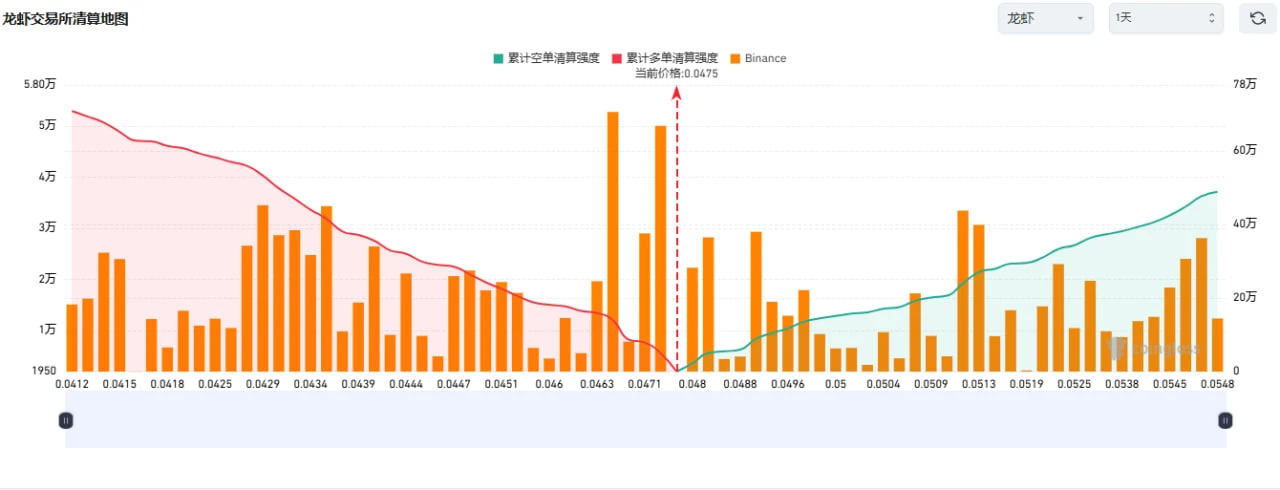Image resolution: width=1280 pixels, height=490 pixels.
Task: Click right axis label 78万
Action: (1245, 84)
